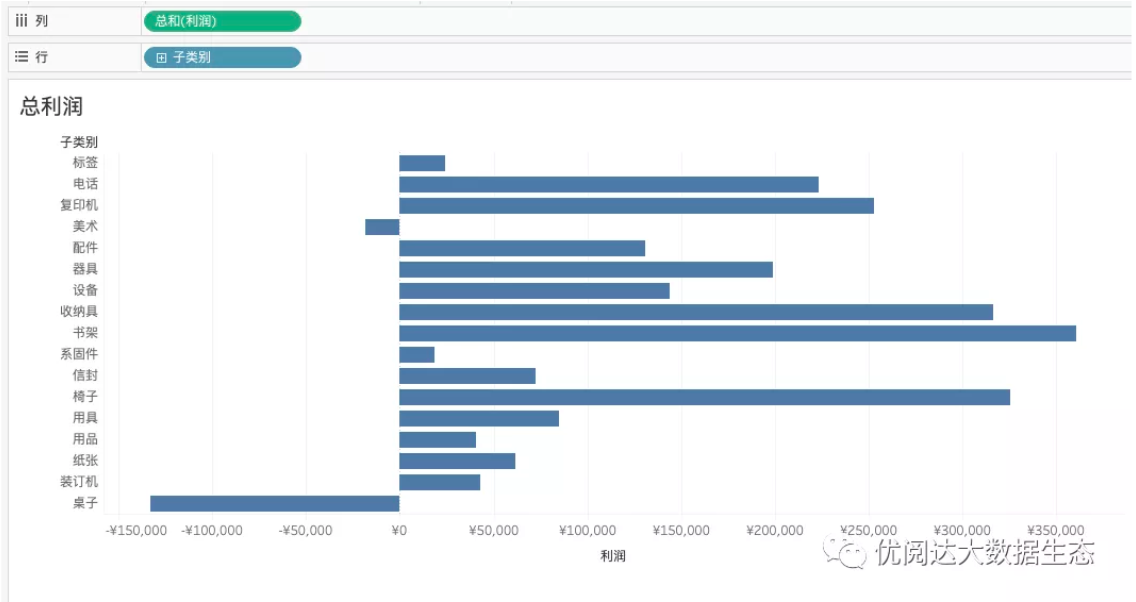Image resolution: width=1136 pixels, height=602 pixels.
Task: Click the 子类别 field header
Action: click(79, 142)
